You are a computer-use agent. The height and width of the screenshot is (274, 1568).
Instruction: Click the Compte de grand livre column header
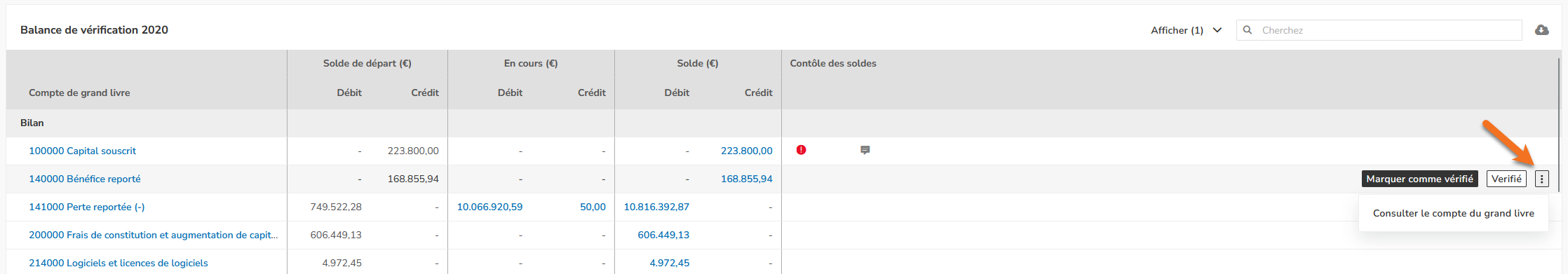pos(79,93)
